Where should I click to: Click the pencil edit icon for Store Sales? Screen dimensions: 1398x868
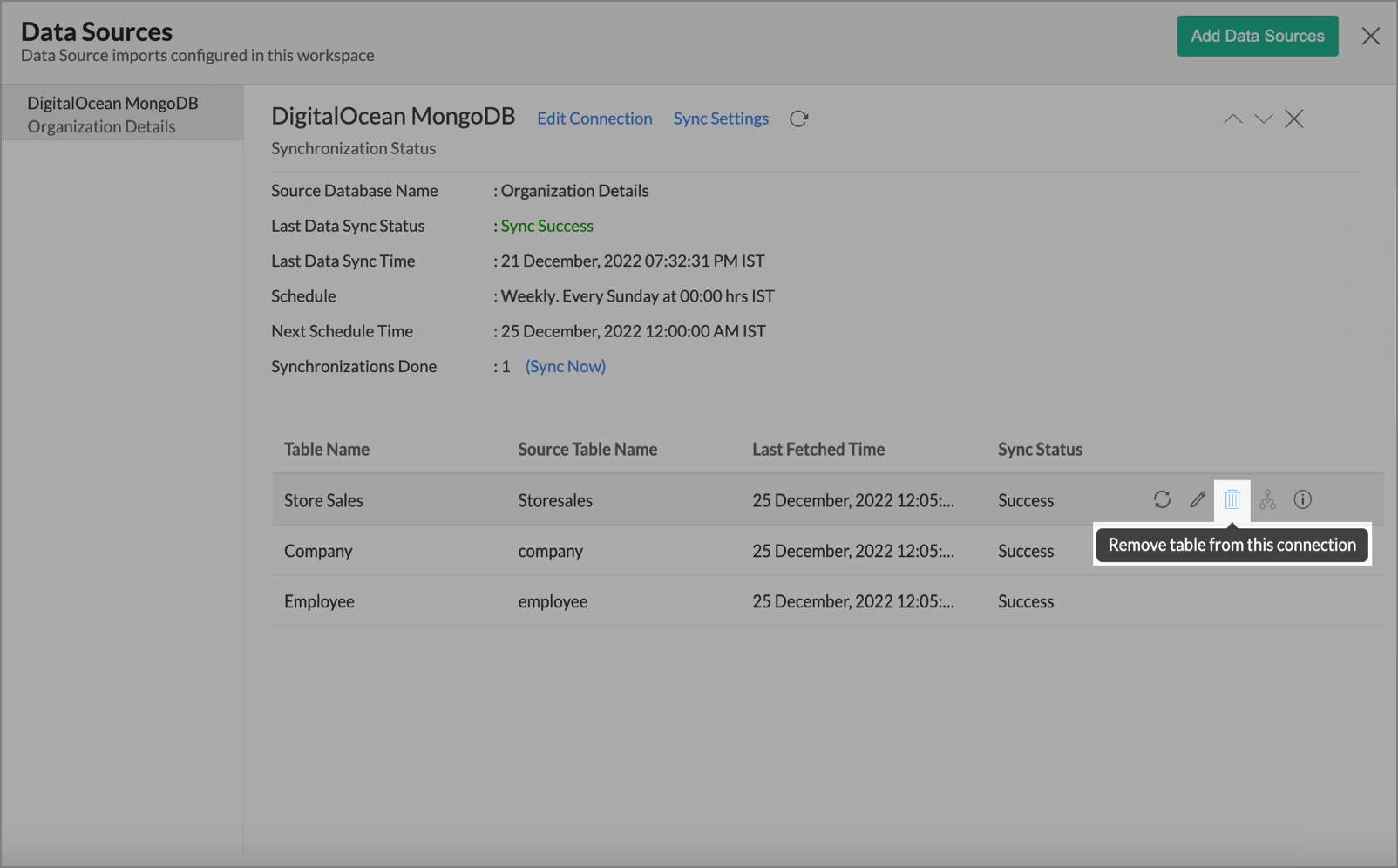1198,499
